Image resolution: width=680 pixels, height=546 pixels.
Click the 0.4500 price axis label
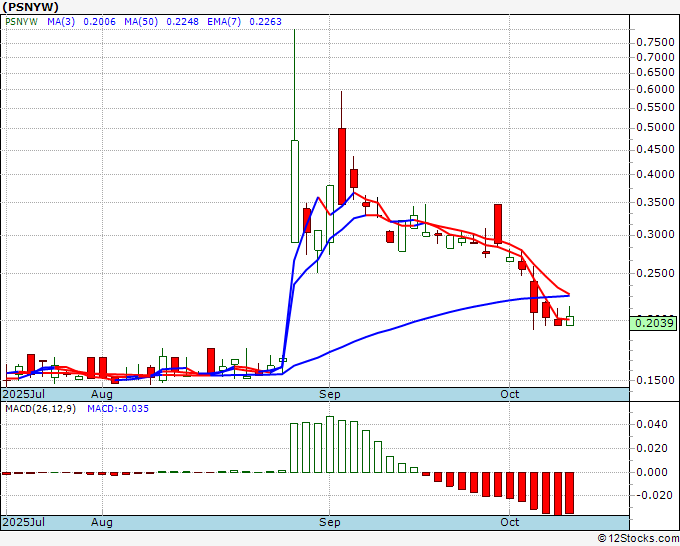tap(655, 150)
